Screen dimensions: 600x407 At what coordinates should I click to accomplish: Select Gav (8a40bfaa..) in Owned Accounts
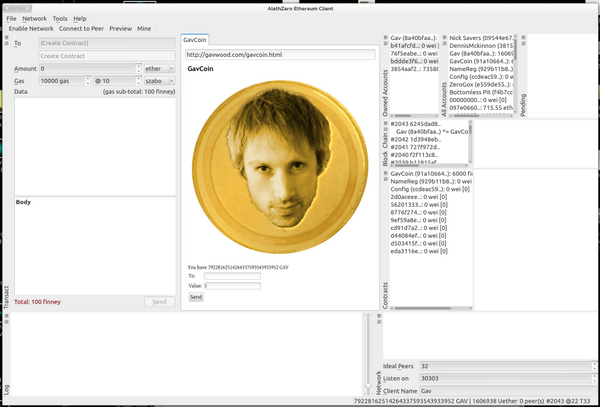point(414,38)
